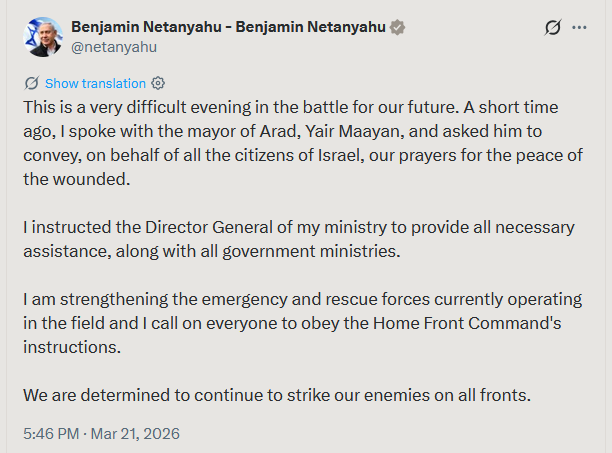Click the phrase 'government ministries'
612x453 pixels.
tap(322, 251)
